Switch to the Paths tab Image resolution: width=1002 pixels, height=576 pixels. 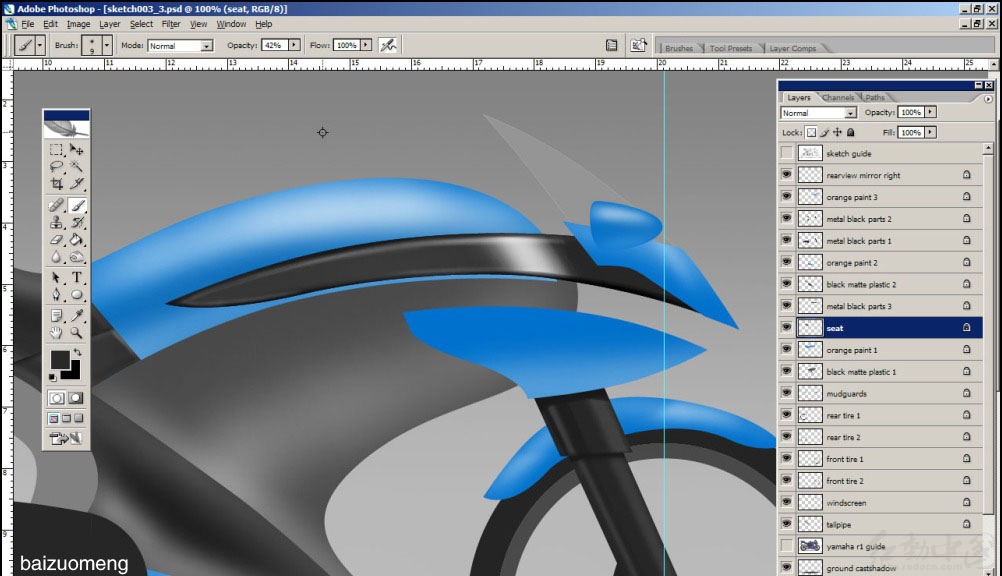point(875,97)
